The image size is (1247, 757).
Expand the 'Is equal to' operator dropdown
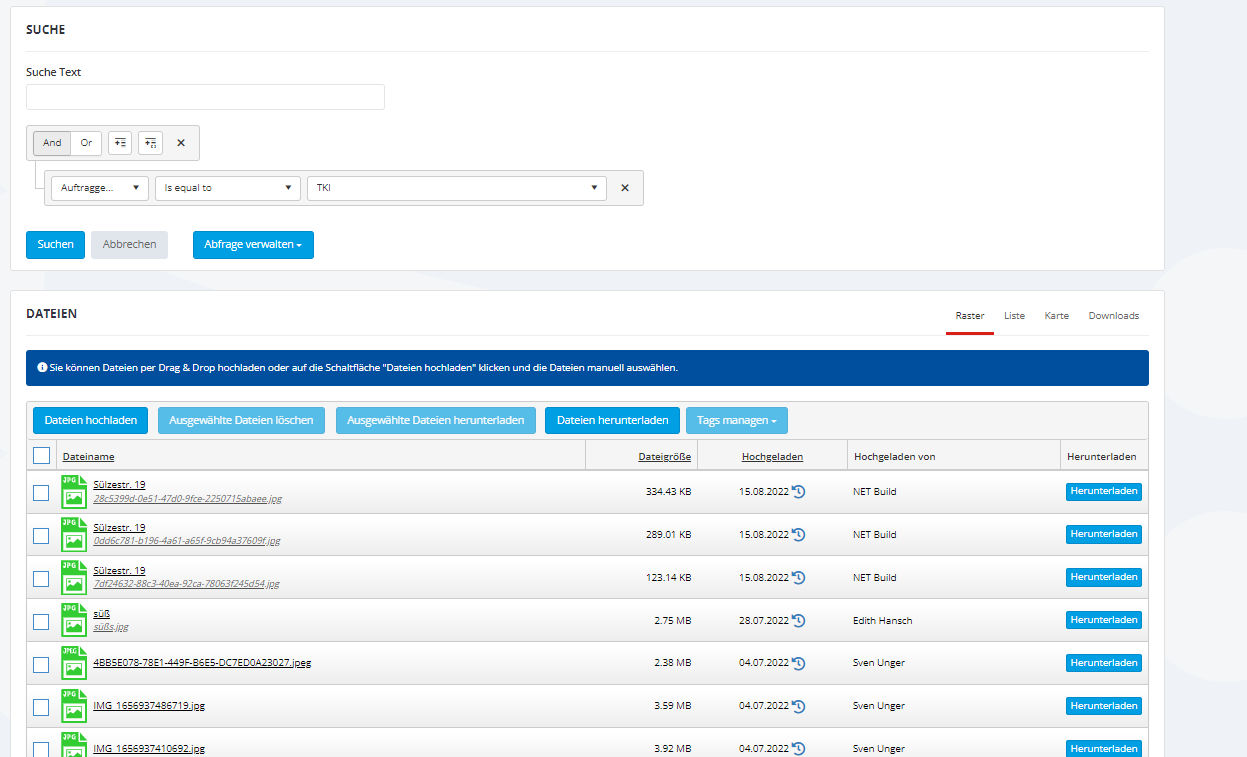228,188
